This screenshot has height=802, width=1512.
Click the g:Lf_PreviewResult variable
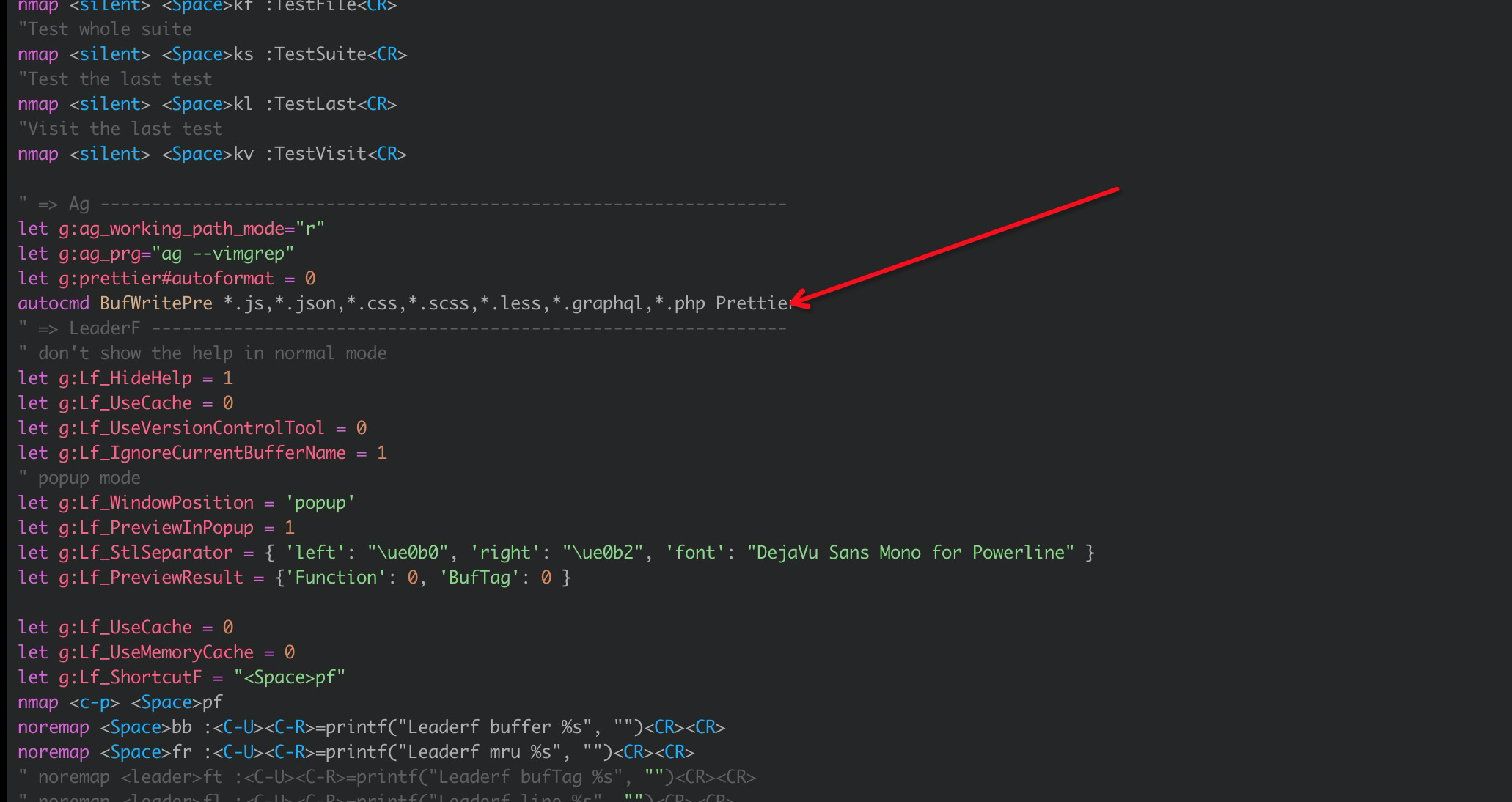(150, 578)
